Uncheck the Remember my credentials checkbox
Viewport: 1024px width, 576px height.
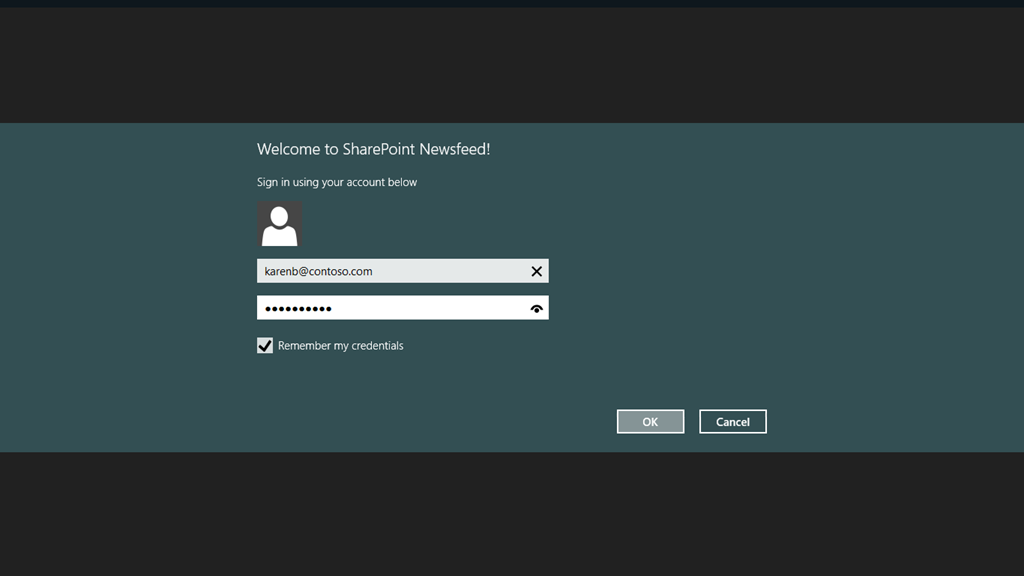pyautogui.click(x=265, y=346)
